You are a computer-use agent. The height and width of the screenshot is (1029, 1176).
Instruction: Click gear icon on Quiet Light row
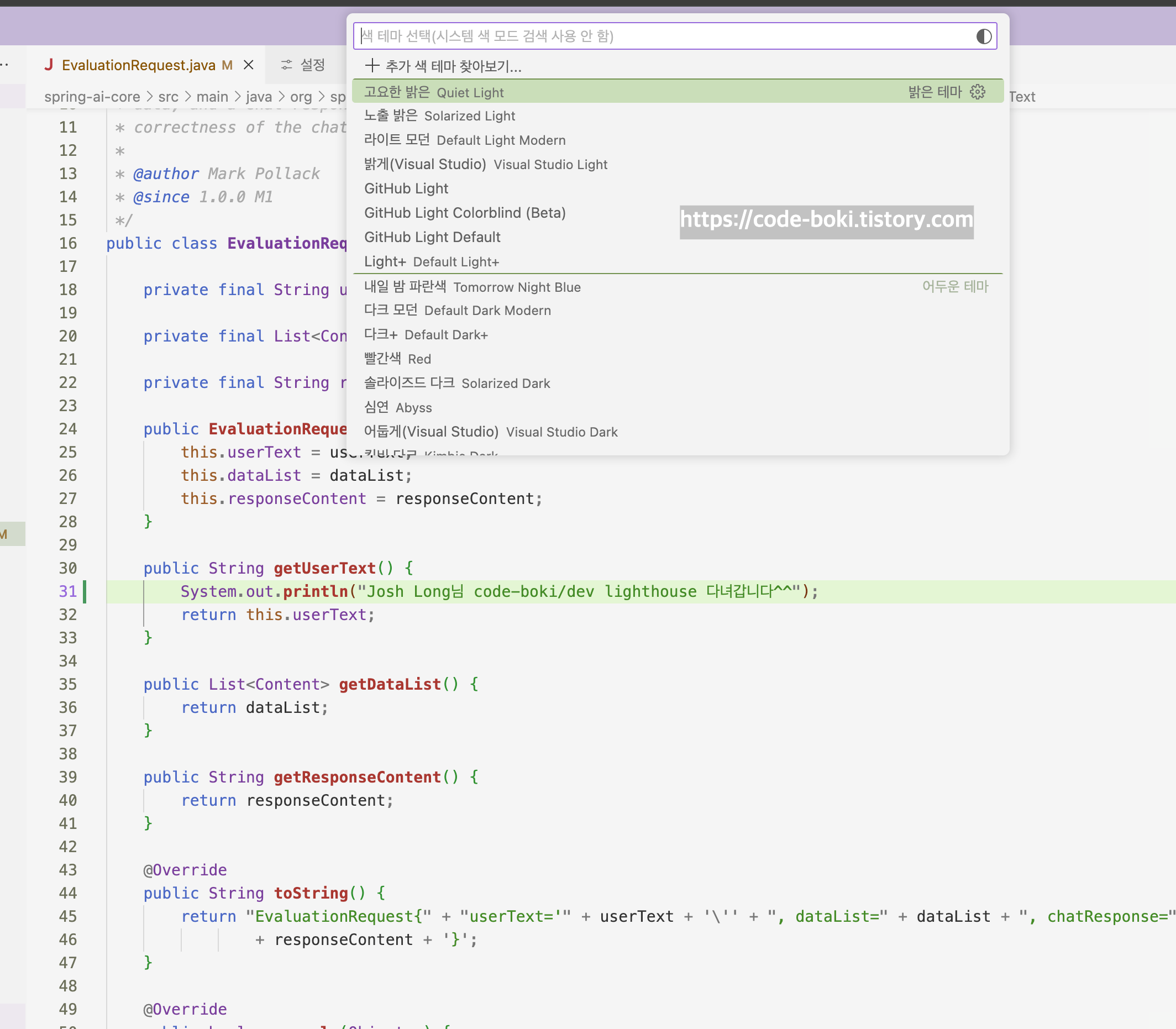point(977,92)
